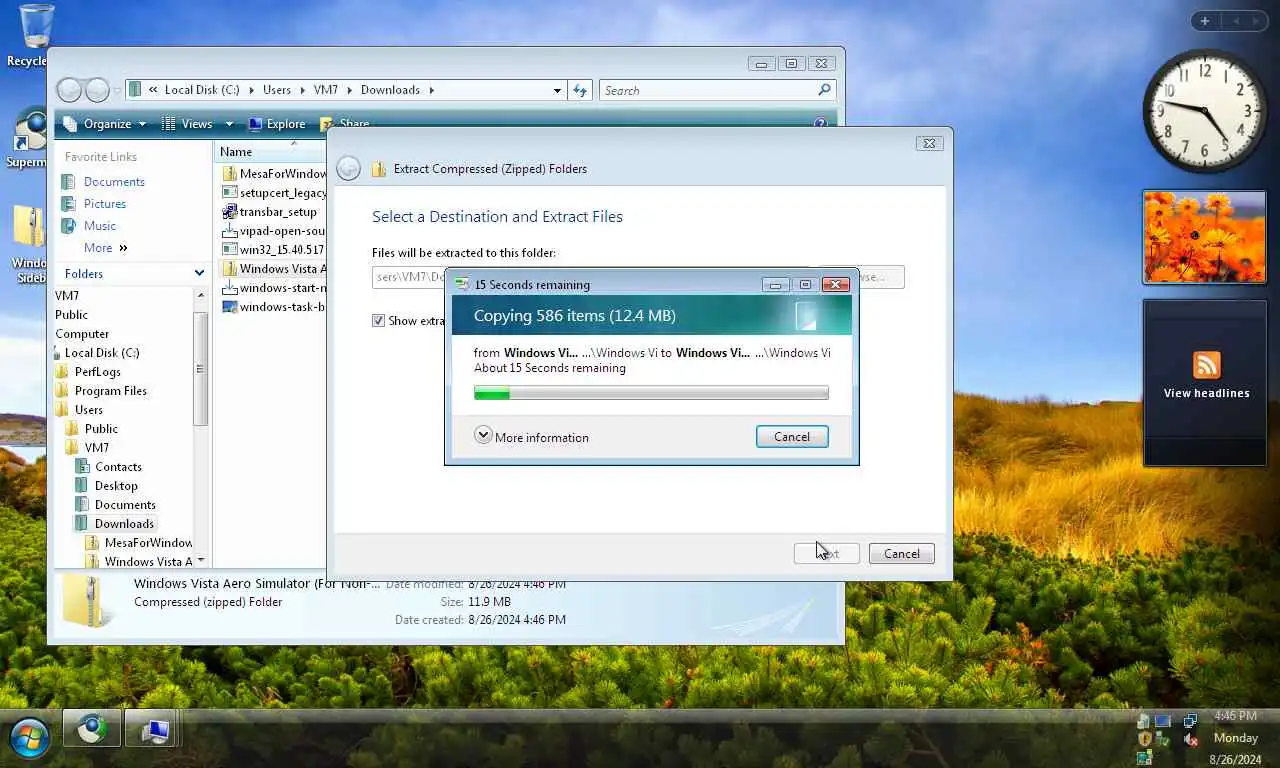
Task: Select PerfLogs in folder tree
Action: pyautogui.click(x=98, y=372)
